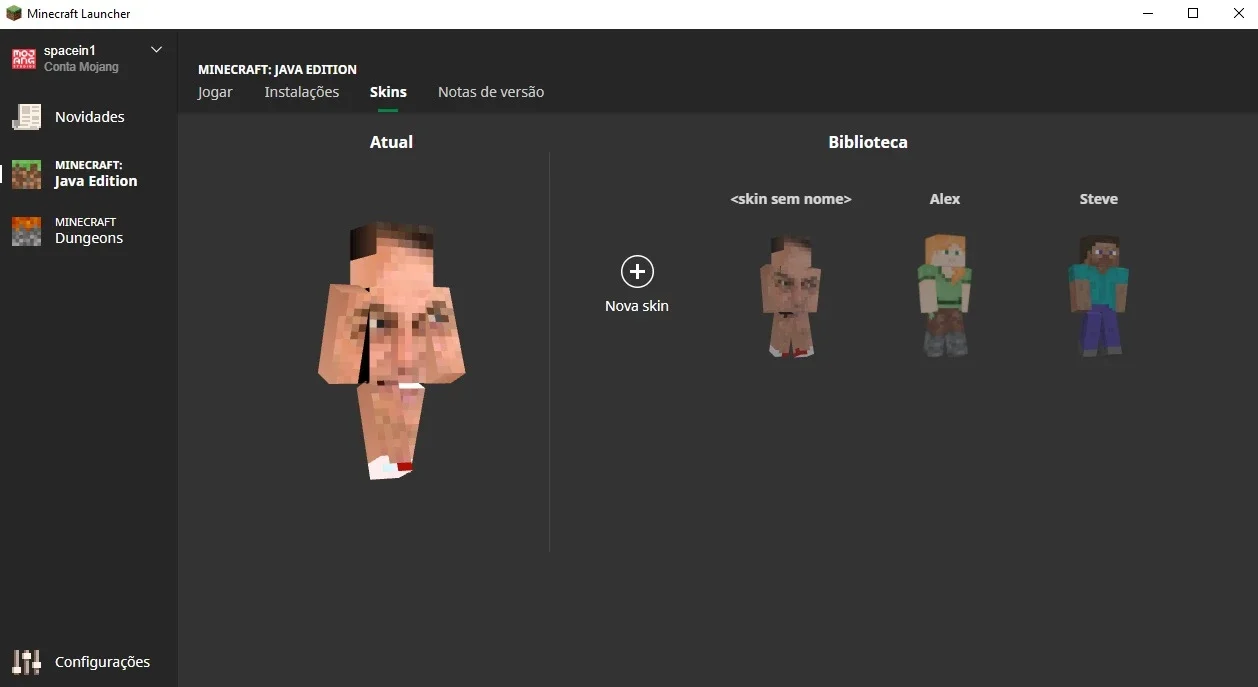The height and width of the screenshot is (687, 1258).
Task: Open the Notas de versão tab
Action: pyautogui.click(x=491, y=92)
